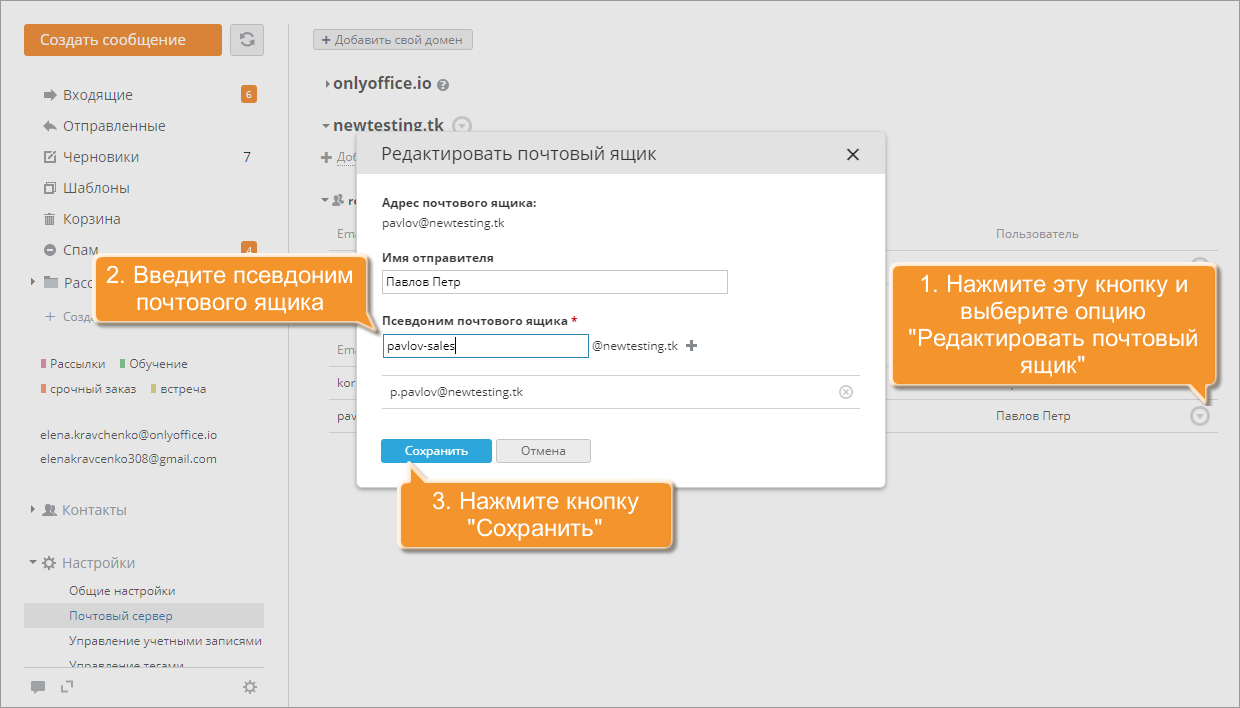Filter by the Обучение tag
The image size is (1240, 708).
[153, 364]
